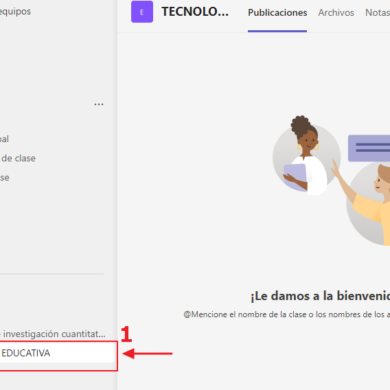Click the '@Mencione el nombre de la clase' text
Image resolution: width=390 pixels, height=390 pixels.
[287, 314]
